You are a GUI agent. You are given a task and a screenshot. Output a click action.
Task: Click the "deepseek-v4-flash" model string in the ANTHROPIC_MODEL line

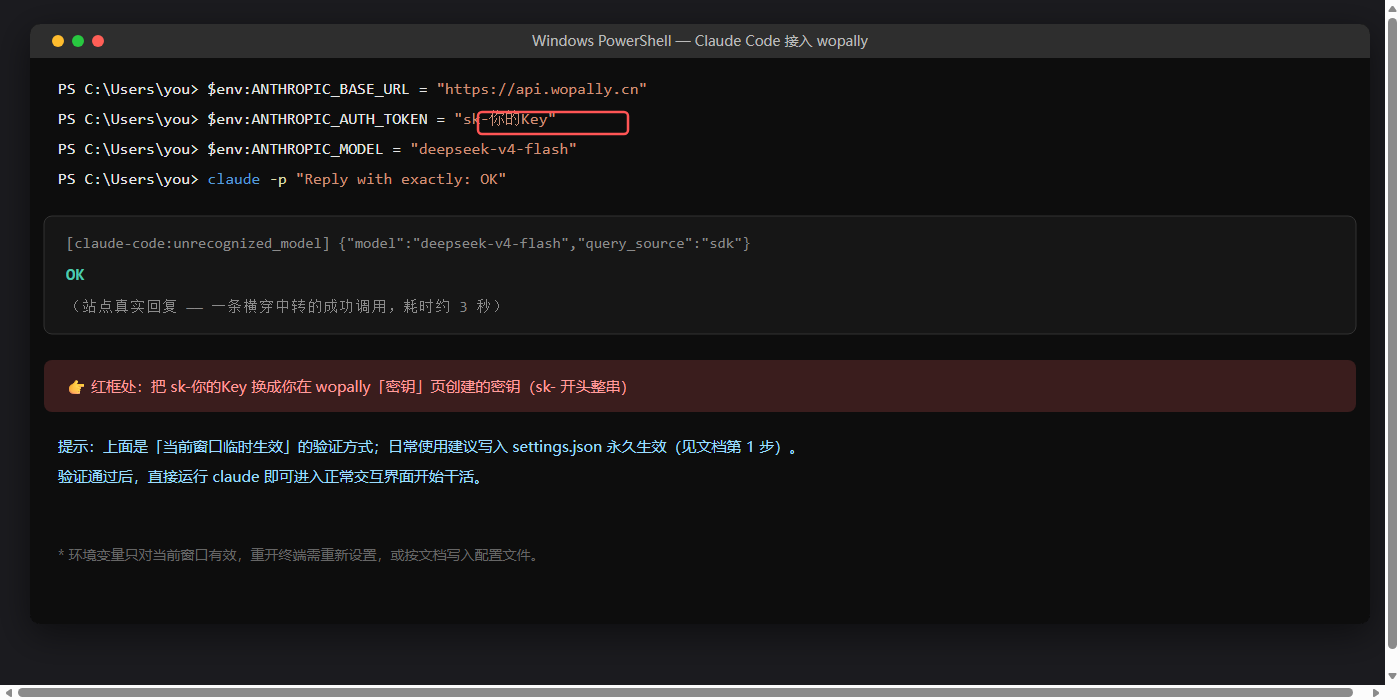tap(494, 149)
